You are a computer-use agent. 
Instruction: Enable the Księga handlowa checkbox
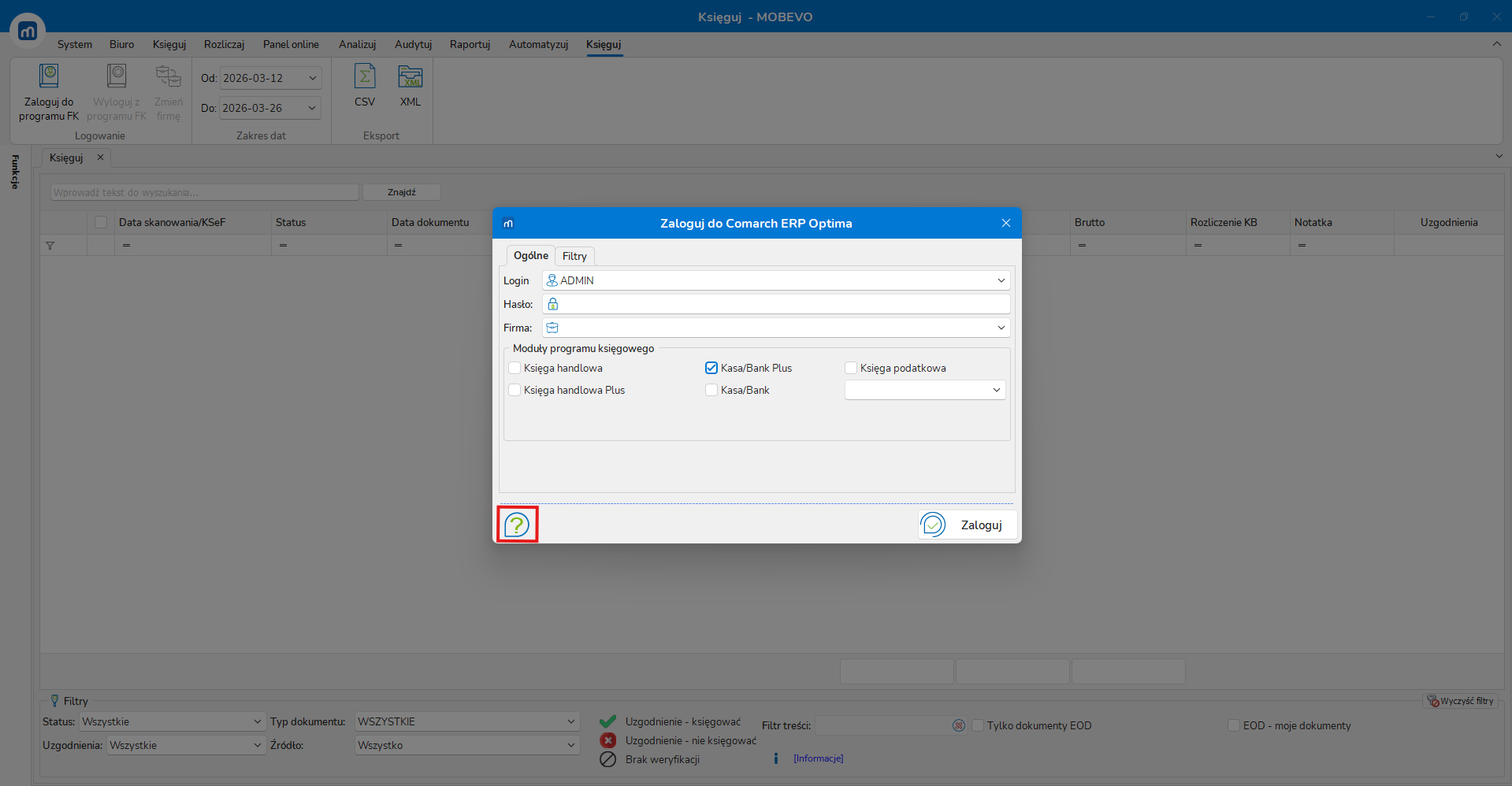pyautogui.click(x=515, y=368)
